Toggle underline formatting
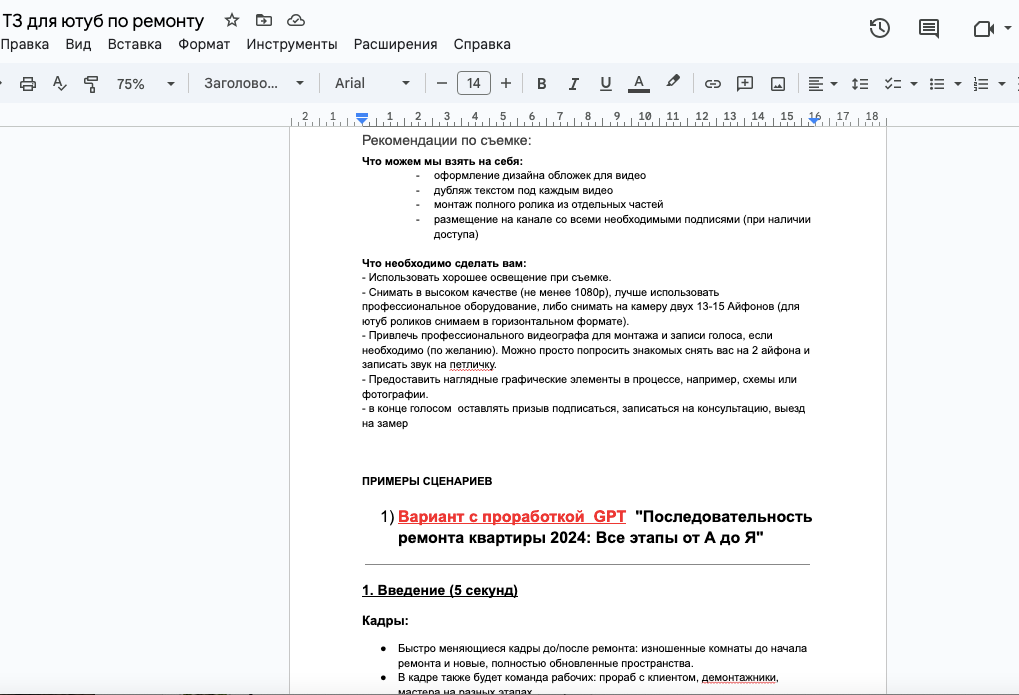Viewport: 1019px width, 695px height. pos(606,83)
